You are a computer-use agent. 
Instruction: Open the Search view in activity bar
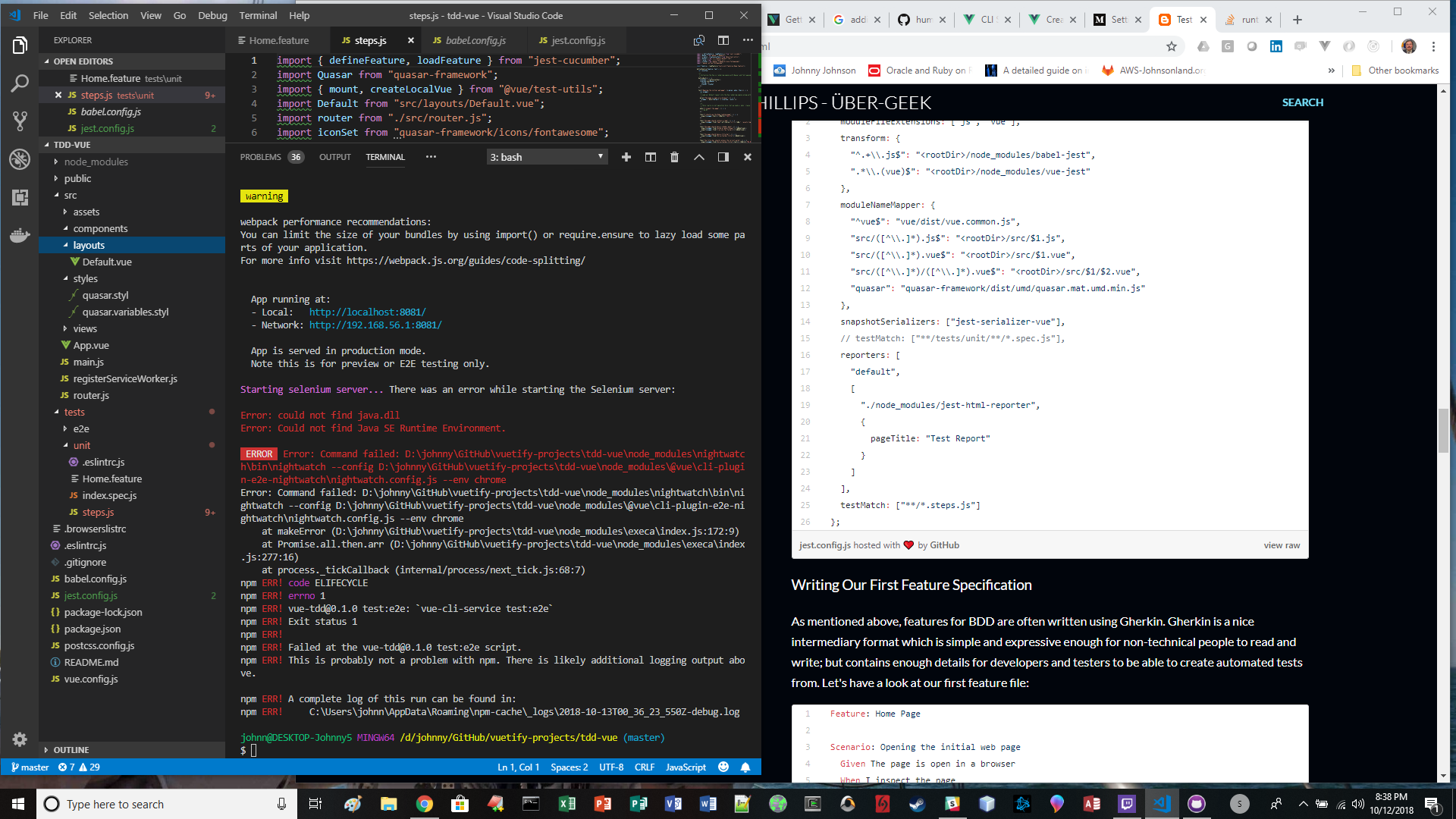(20, 83)
